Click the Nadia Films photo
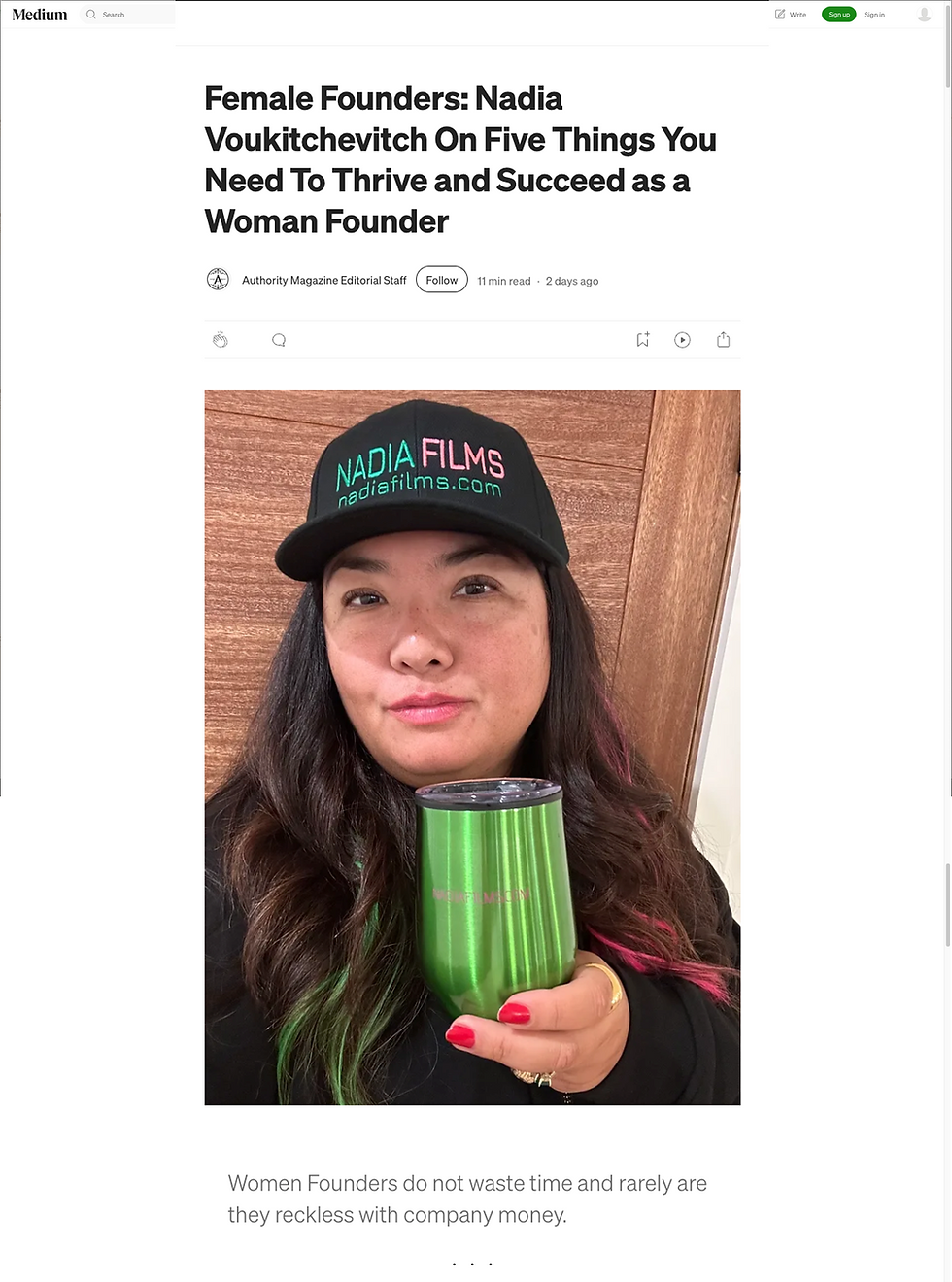Screen dimensions: 952x1282 point(472,748)
